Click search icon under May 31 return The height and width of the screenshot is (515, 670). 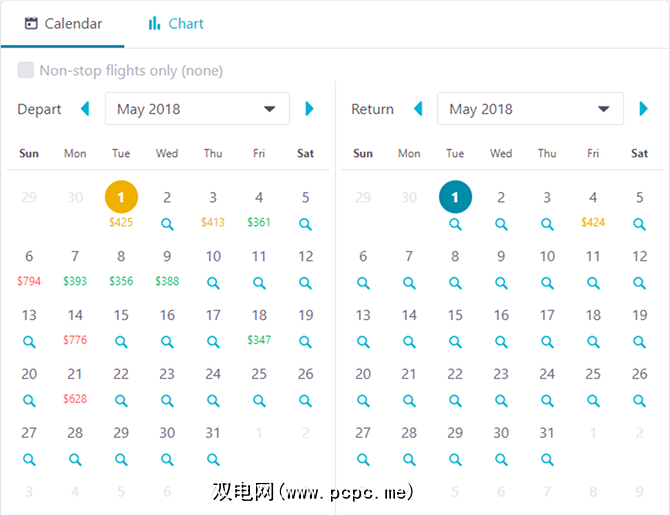coord(547,459)
